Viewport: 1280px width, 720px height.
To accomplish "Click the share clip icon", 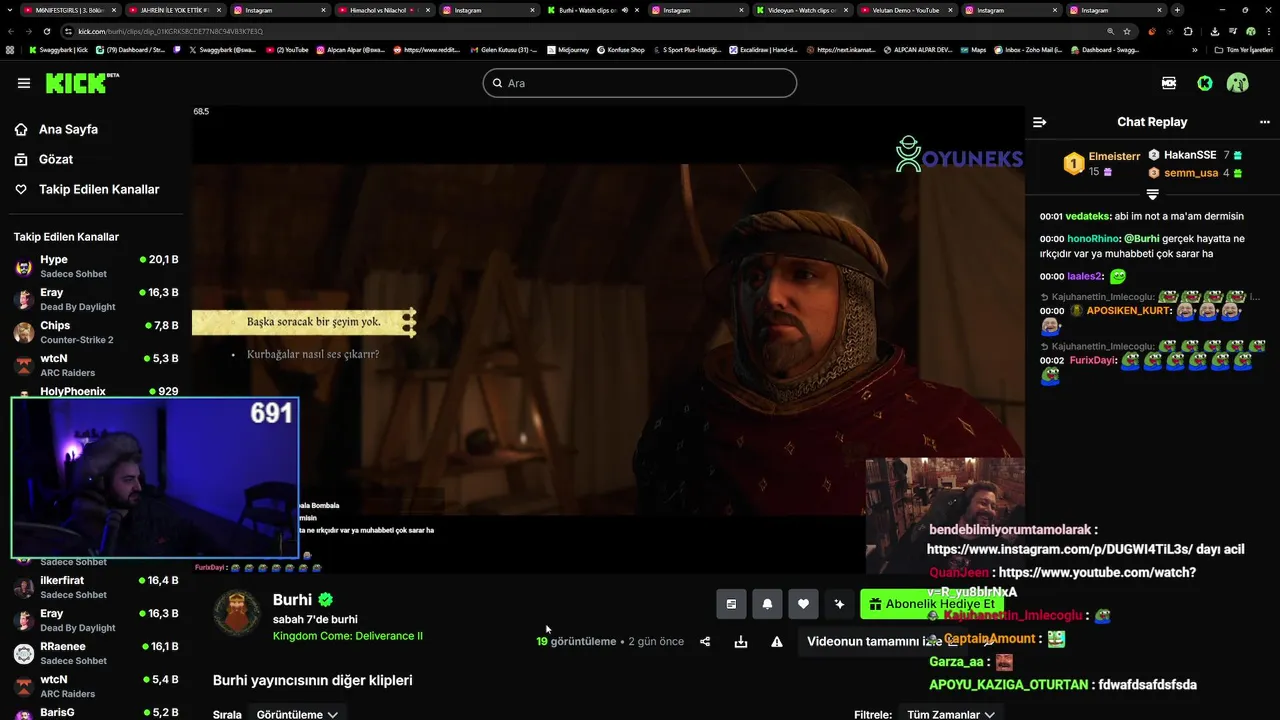I will (705, 642).
